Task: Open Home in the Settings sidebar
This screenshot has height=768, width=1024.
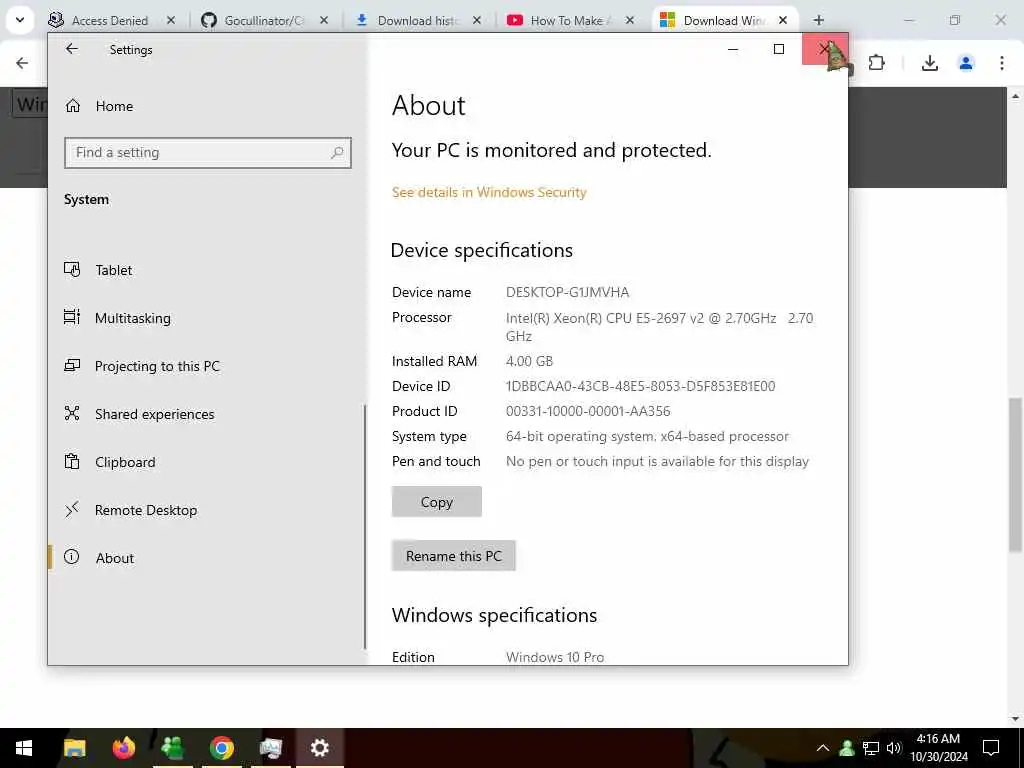Action: tap(99, 106)
